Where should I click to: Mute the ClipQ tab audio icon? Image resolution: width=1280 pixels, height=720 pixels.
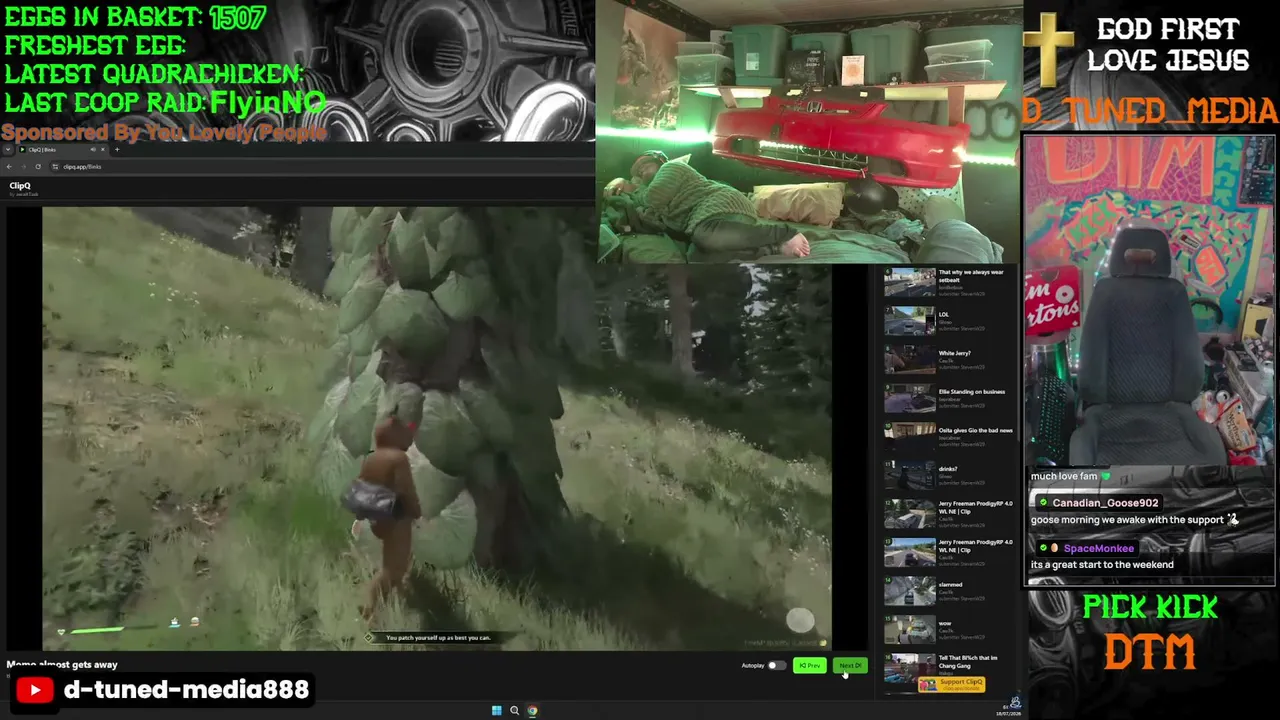click(x=92, y=150)
